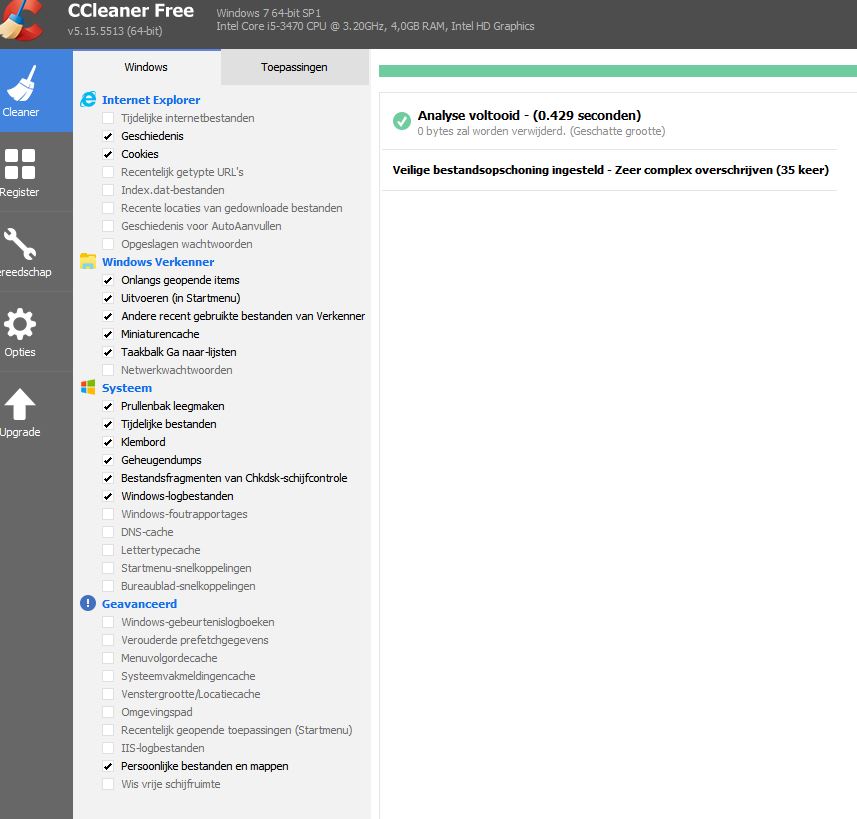Click the Upgrade arrow icon
Viewport: 857px width, 819px height.
pyautogui.click(x=20, y=405)
